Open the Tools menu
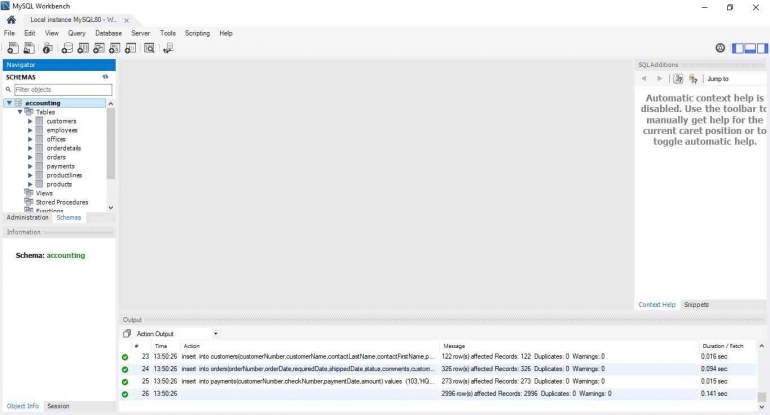The image size is (770, 415). pos(167,33)
